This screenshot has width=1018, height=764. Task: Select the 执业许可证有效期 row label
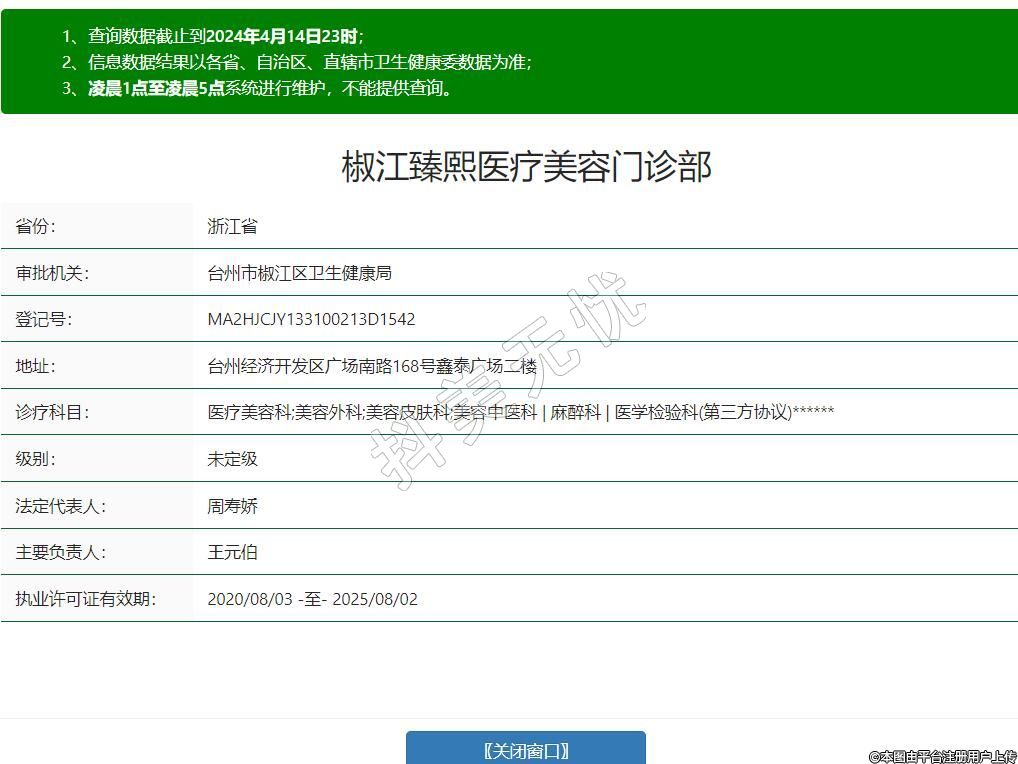coord(85,599)
